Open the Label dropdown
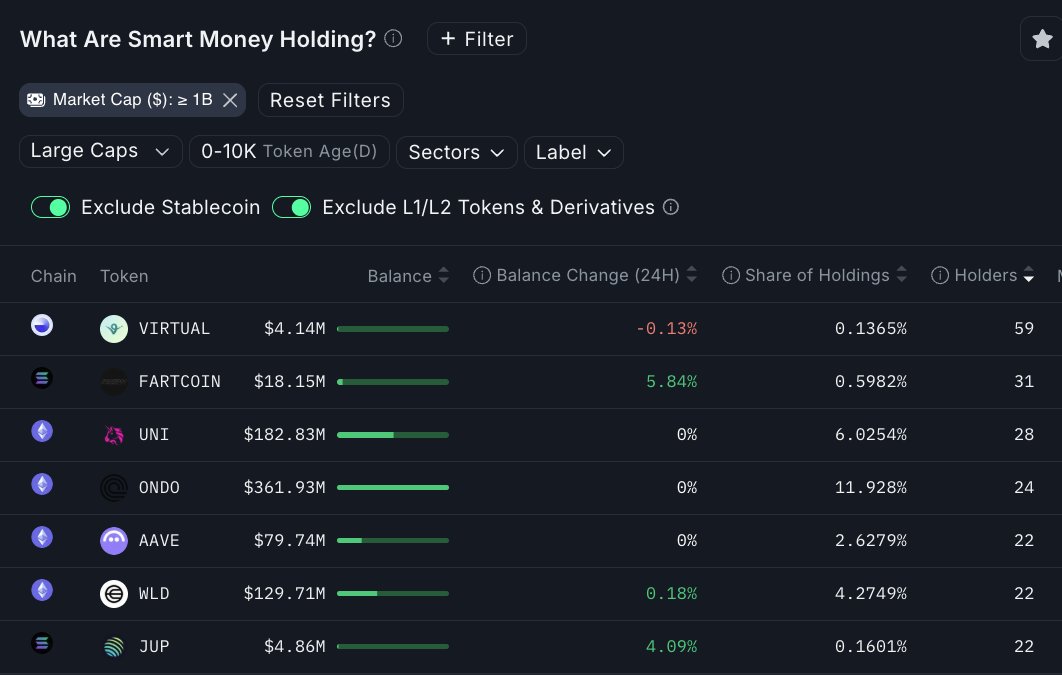Image resolution: width=1062 pixels, height=675 pixels. pyautogui.click(x=573, y=152)
